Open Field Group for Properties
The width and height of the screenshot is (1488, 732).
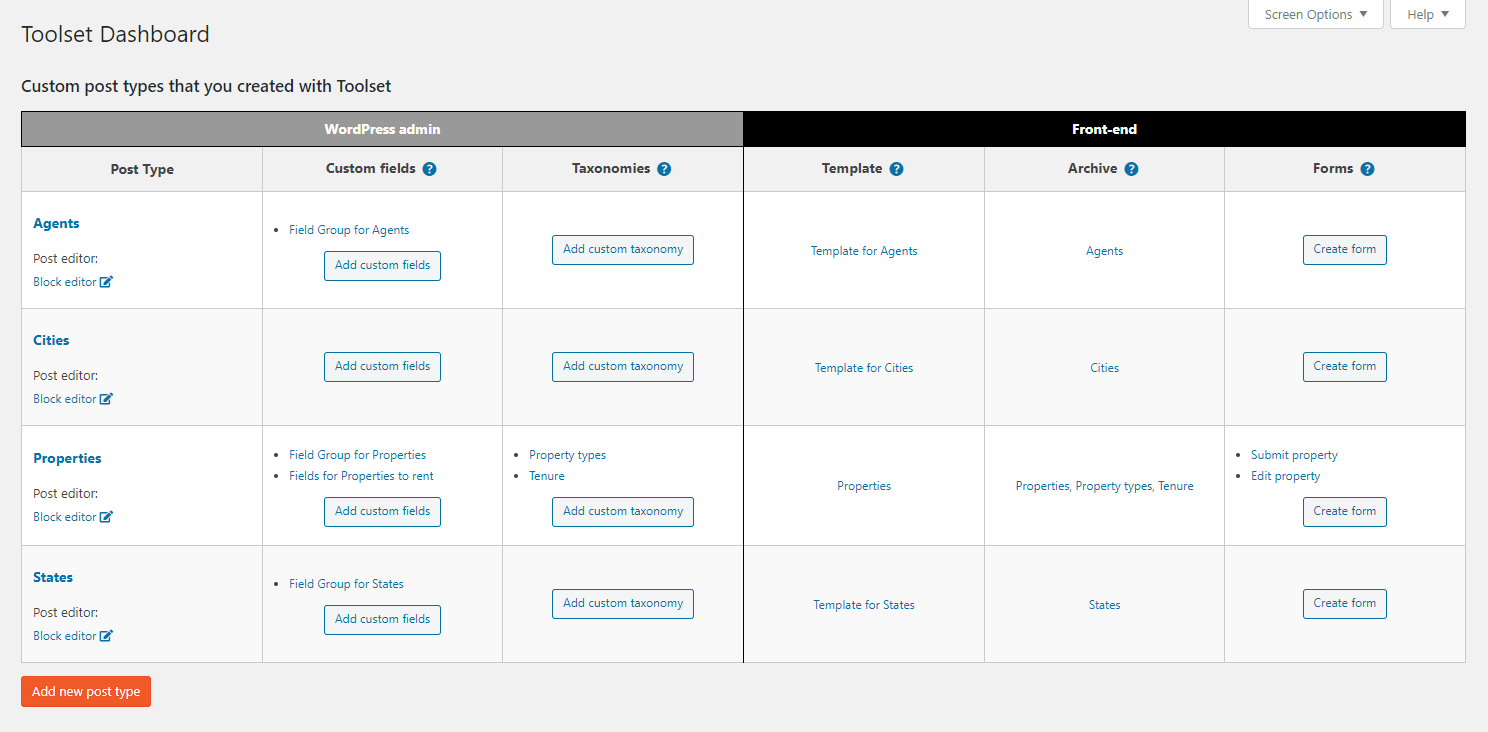[x=357, y=455]
